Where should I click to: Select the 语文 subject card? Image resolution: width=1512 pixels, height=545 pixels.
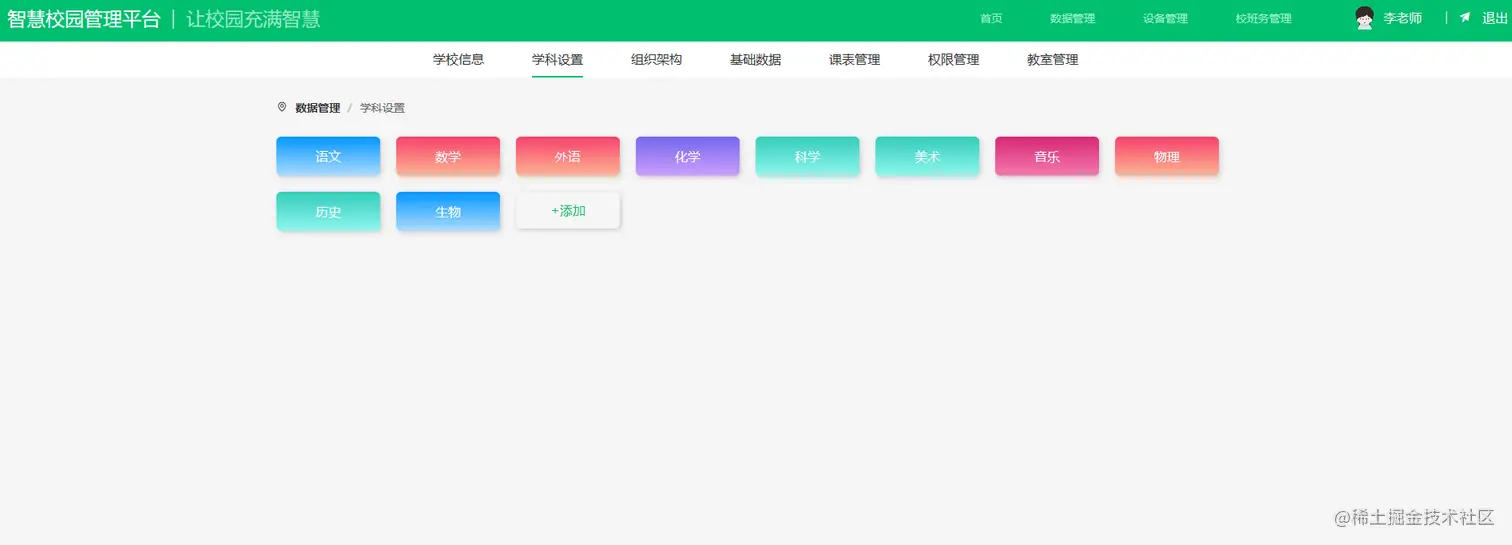coord(328,156)
